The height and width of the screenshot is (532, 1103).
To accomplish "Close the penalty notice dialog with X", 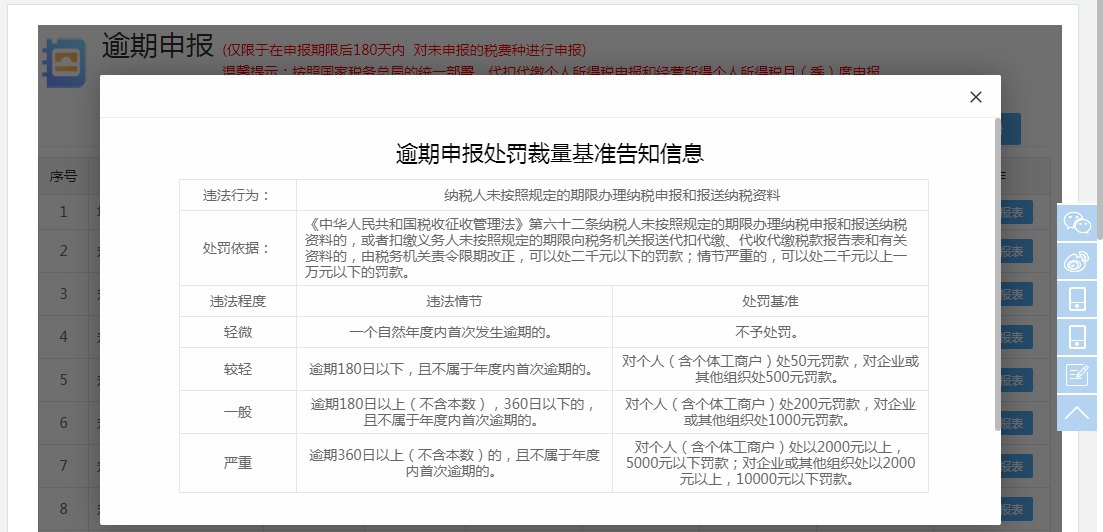I will pos(976,97).
